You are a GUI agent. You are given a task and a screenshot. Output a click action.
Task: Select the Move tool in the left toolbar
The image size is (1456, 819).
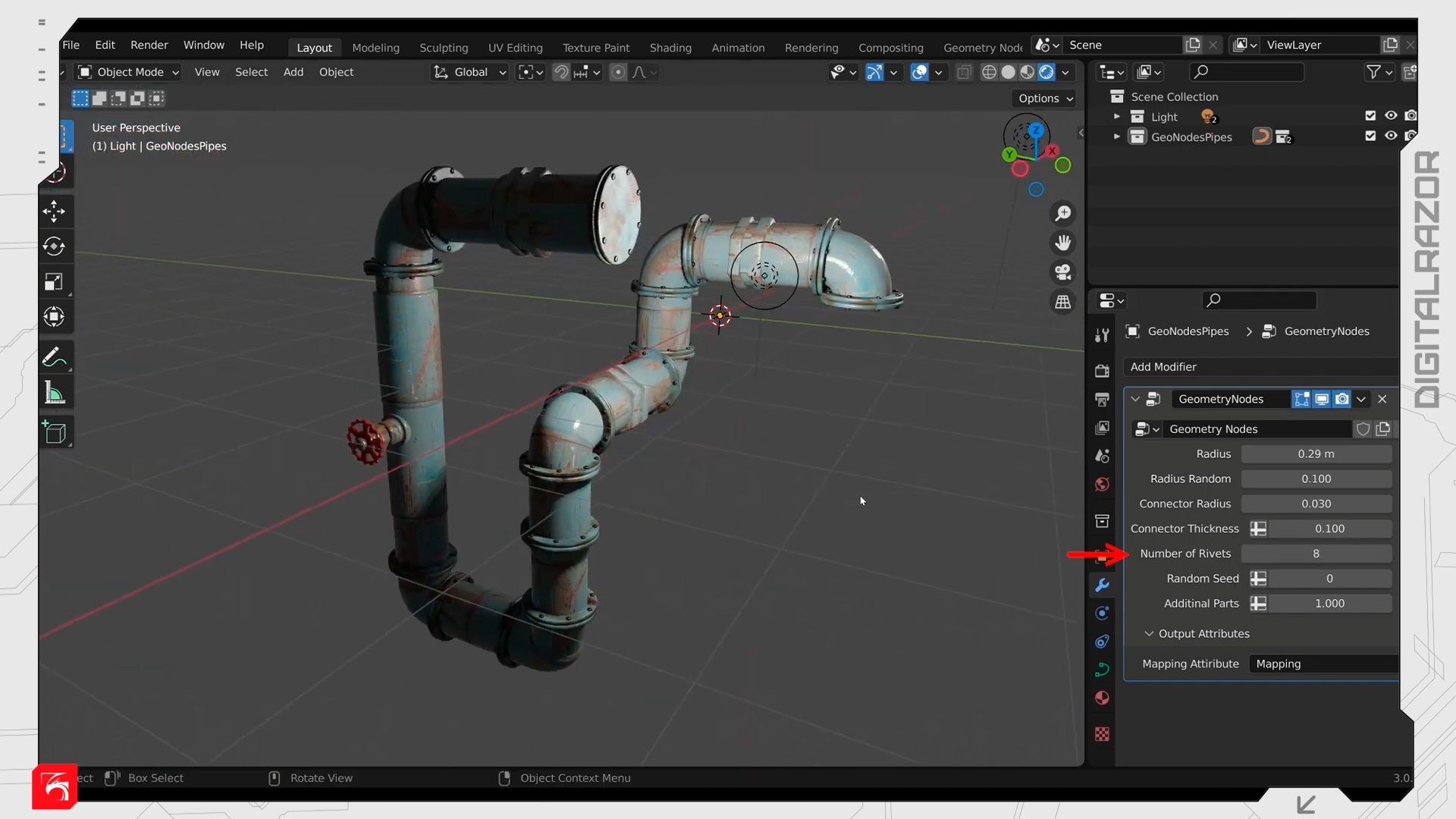tap(54, 211)
